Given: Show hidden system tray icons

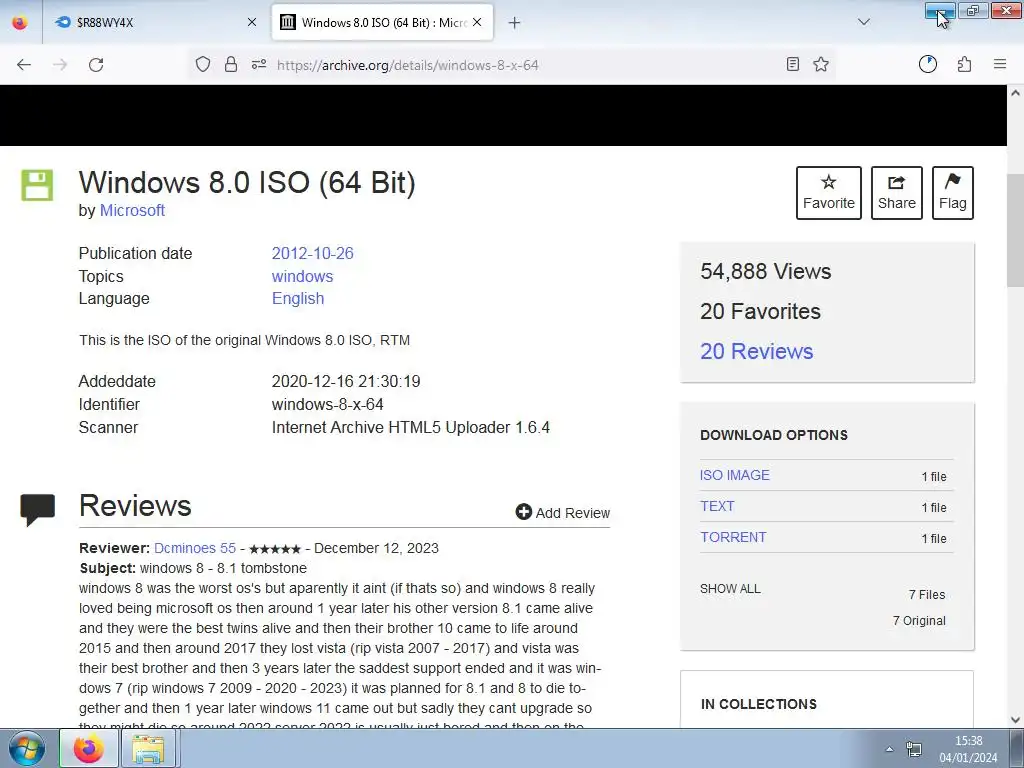Looking at the screenshot, I should (889, 749).
